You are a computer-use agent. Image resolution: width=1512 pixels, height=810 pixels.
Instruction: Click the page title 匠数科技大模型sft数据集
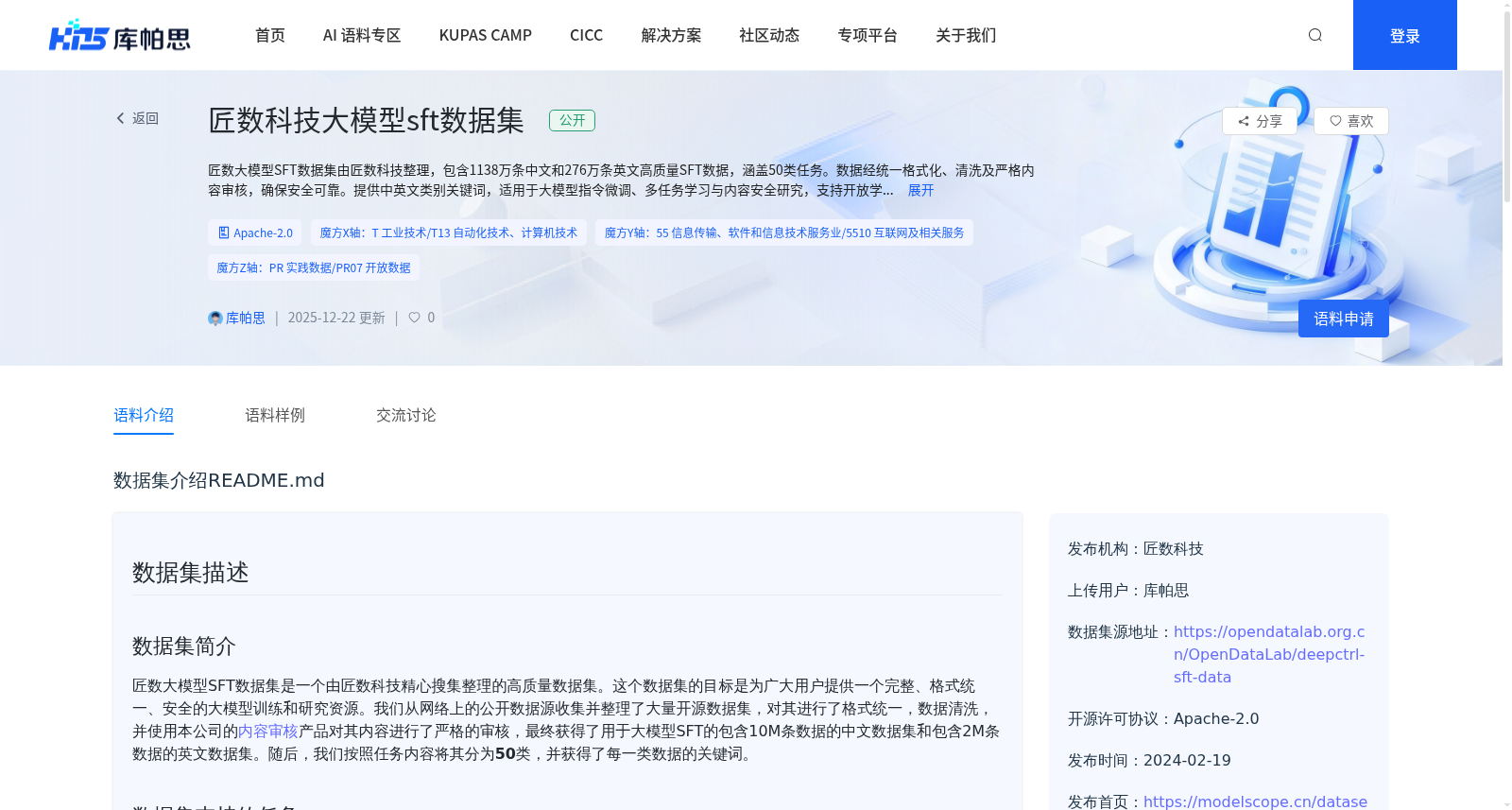tap(367, 120)
